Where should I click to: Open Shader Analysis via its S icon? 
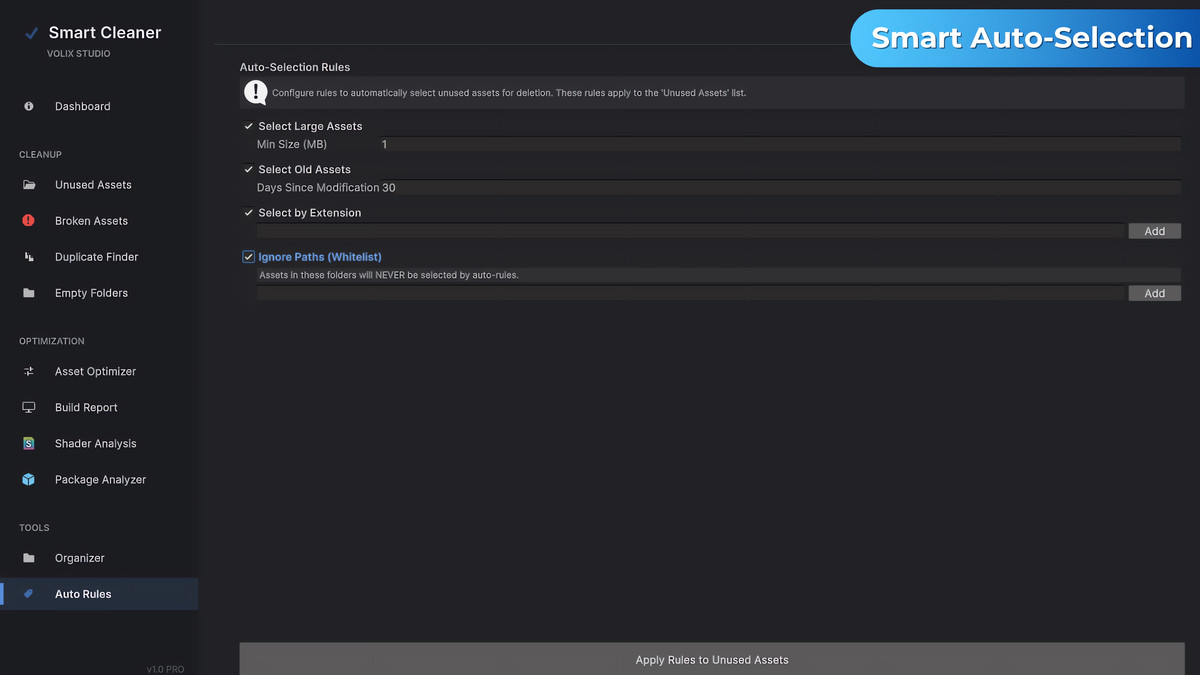pyautogui.click(x=27, y=443)
